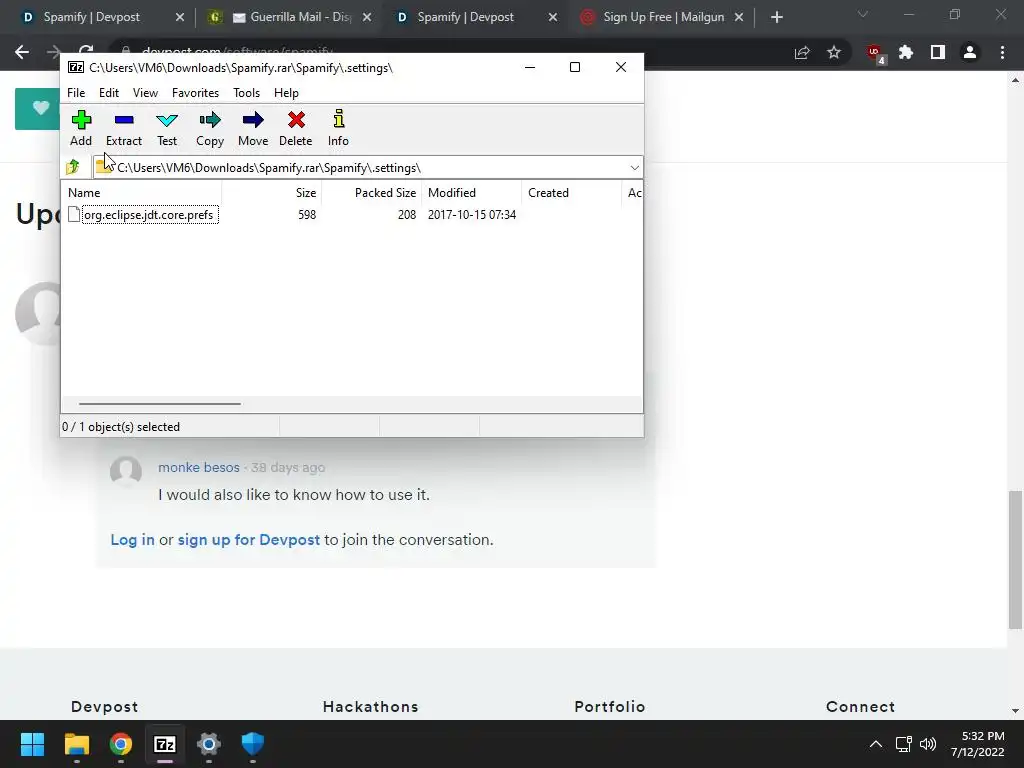Open the Favorites menu

click(x=195, y=93)
